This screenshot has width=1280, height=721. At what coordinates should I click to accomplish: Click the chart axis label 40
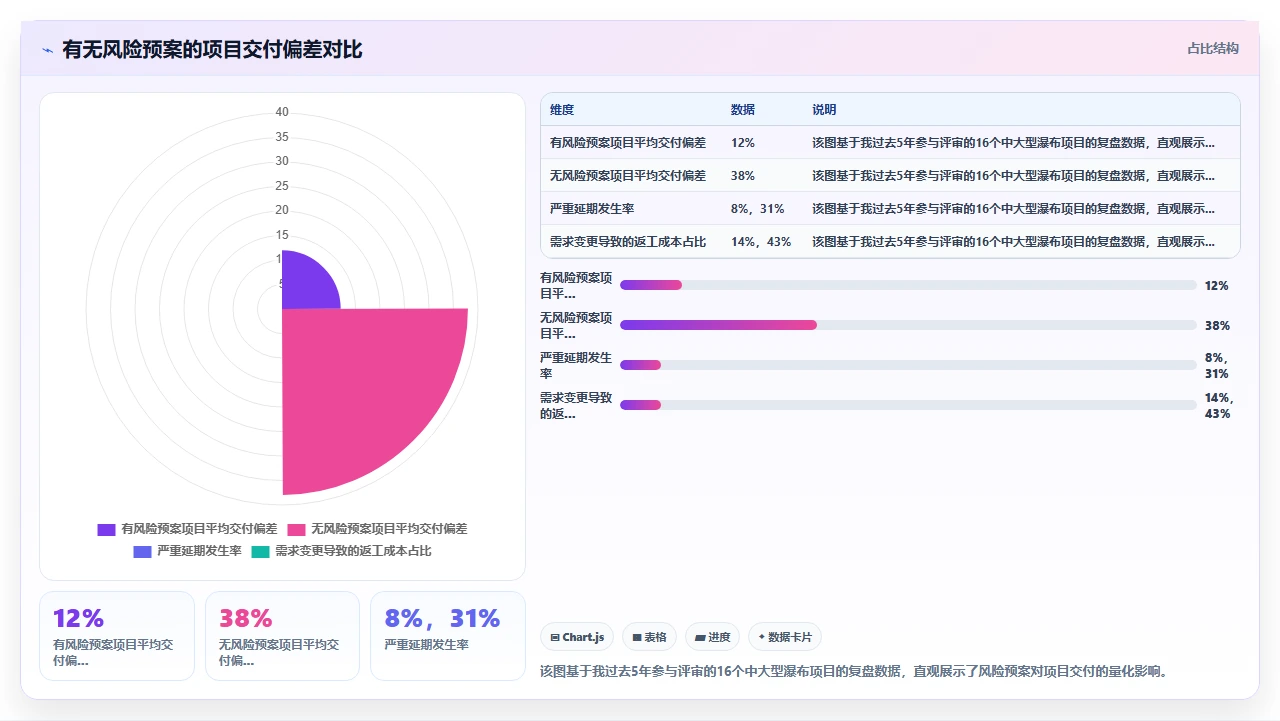pyautogui.click(x=282, y=112)
